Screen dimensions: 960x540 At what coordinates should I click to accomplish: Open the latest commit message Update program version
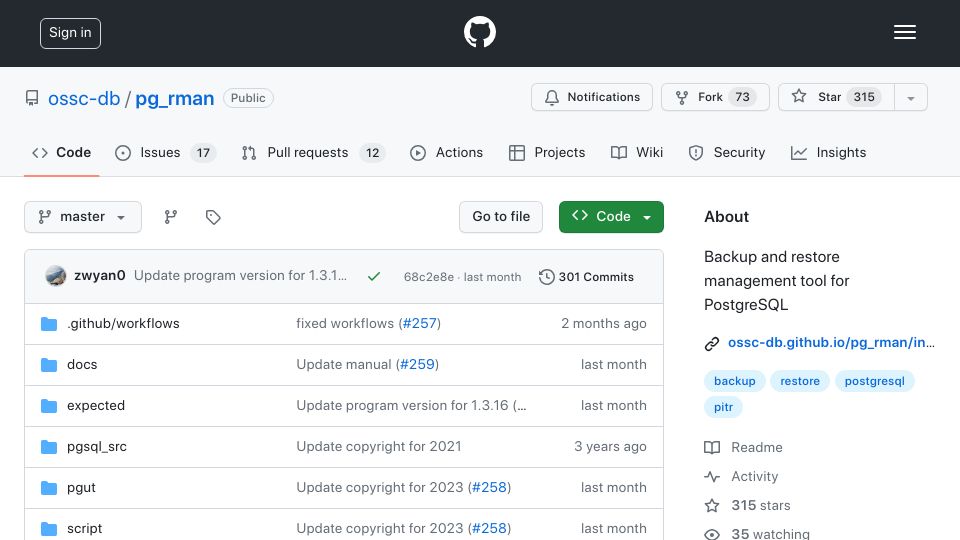(240, 276)
